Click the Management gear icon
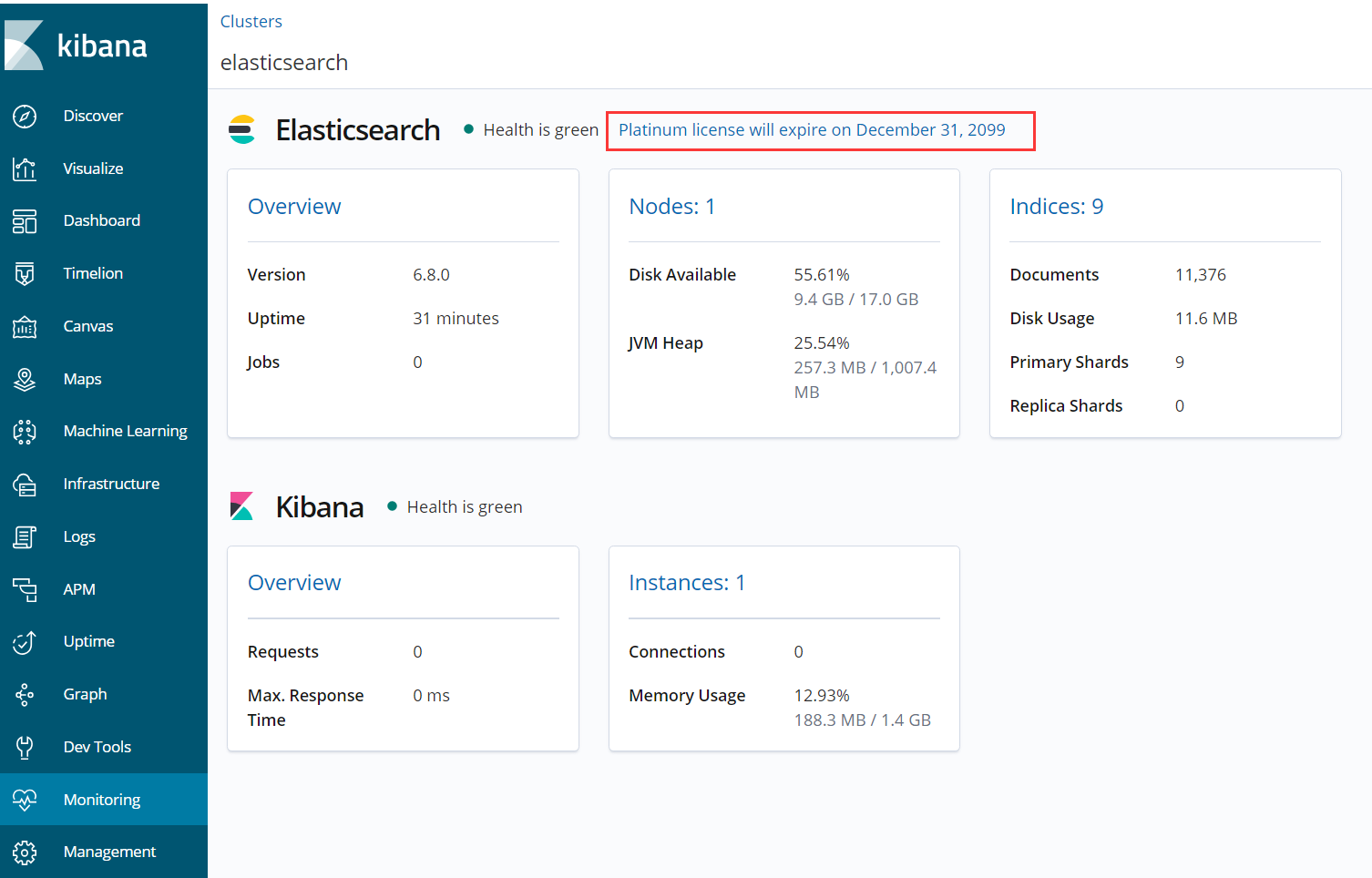The width and height of the screenshot is (1372, 878). coord(25,852)
